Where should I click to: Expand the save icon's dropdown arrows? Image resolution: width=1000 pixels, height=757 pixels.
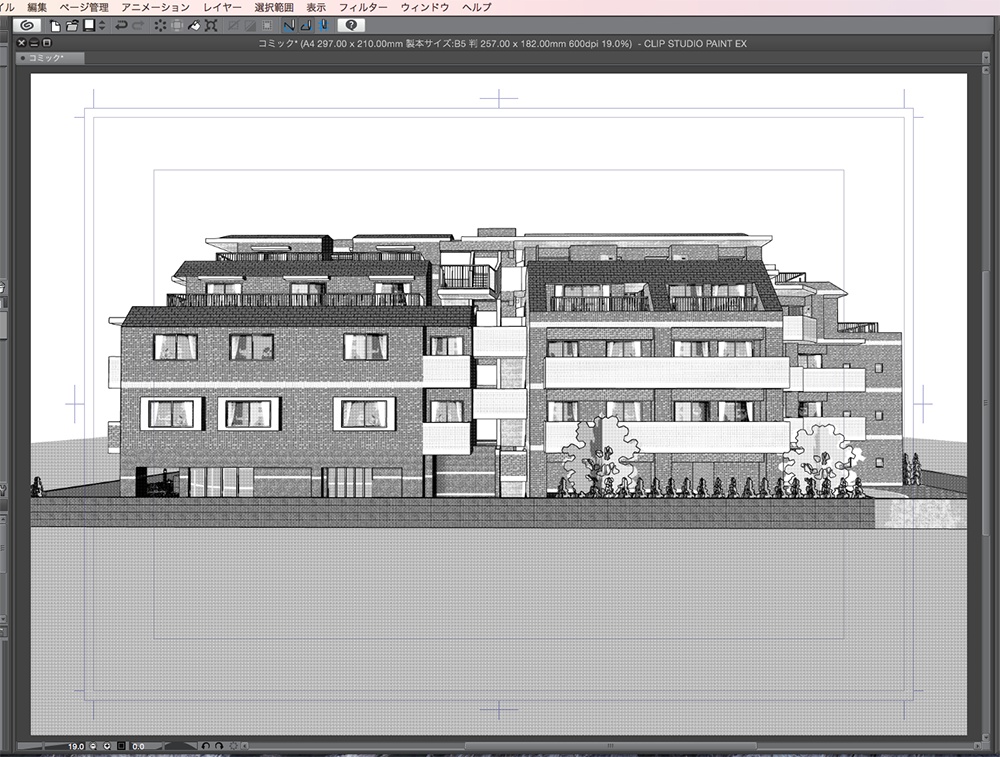100,27
